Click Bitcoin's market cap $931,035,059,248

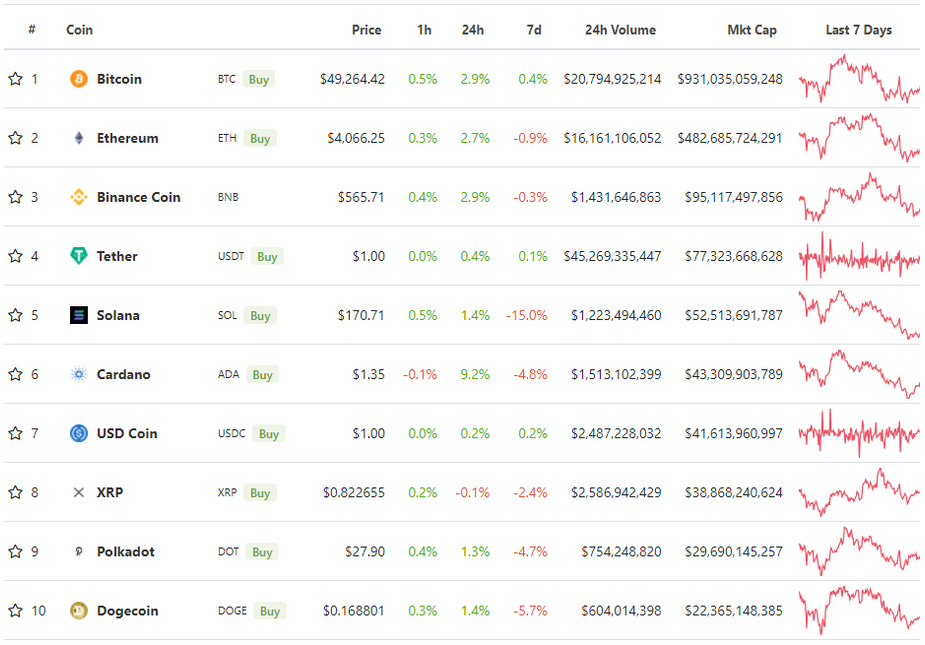click(730, 79)
